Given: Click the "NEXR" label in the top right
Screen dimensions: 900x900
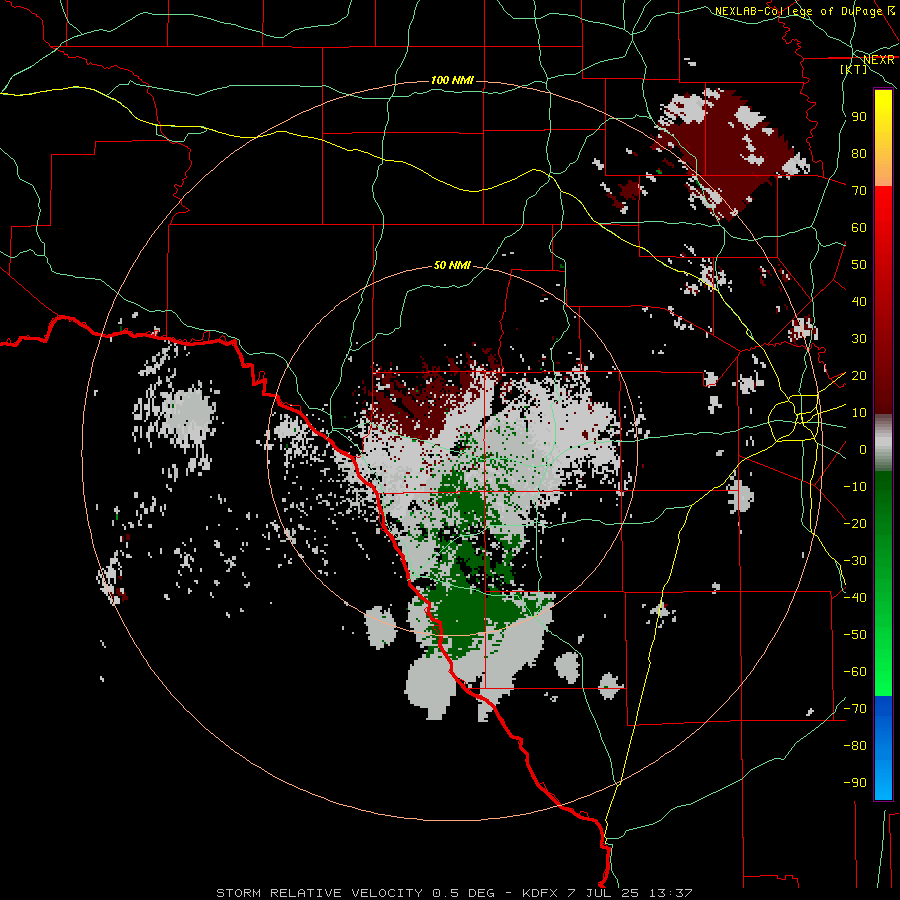Looking at the screenshot, I should [879, 60].
